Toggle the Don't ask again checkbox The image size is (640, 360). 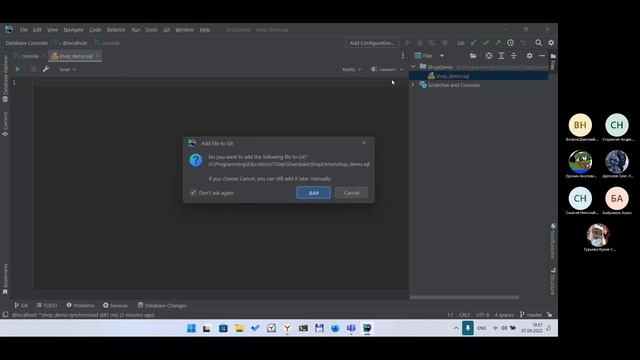click(193, 193)
